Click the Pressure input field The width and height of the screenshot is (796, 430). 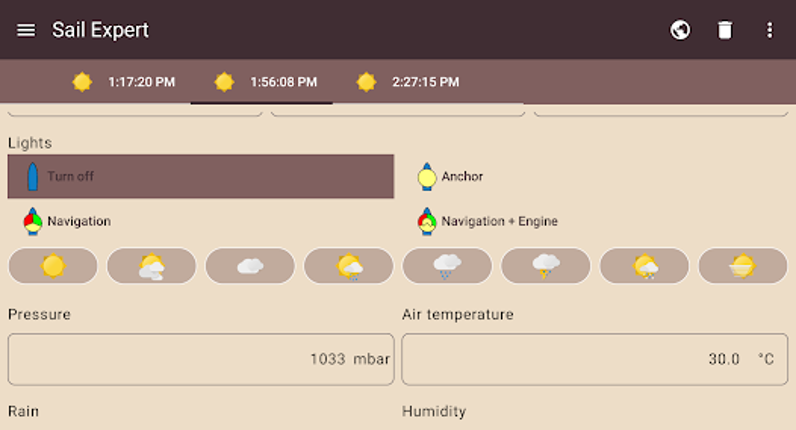coord(200,359)
